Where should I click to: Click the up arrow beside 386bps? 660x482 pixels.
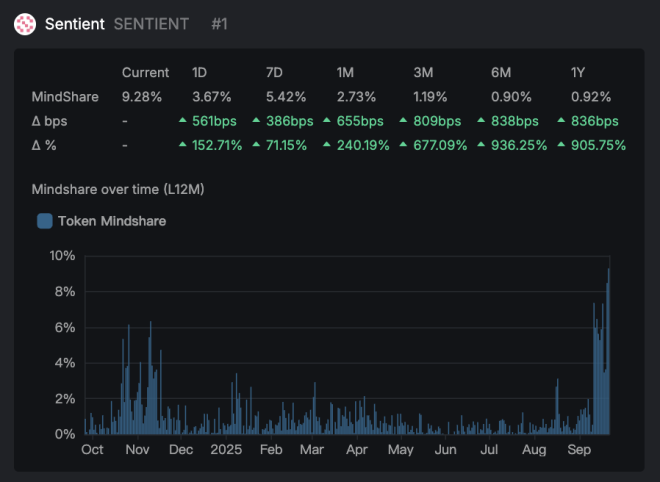tap(256, 120)
